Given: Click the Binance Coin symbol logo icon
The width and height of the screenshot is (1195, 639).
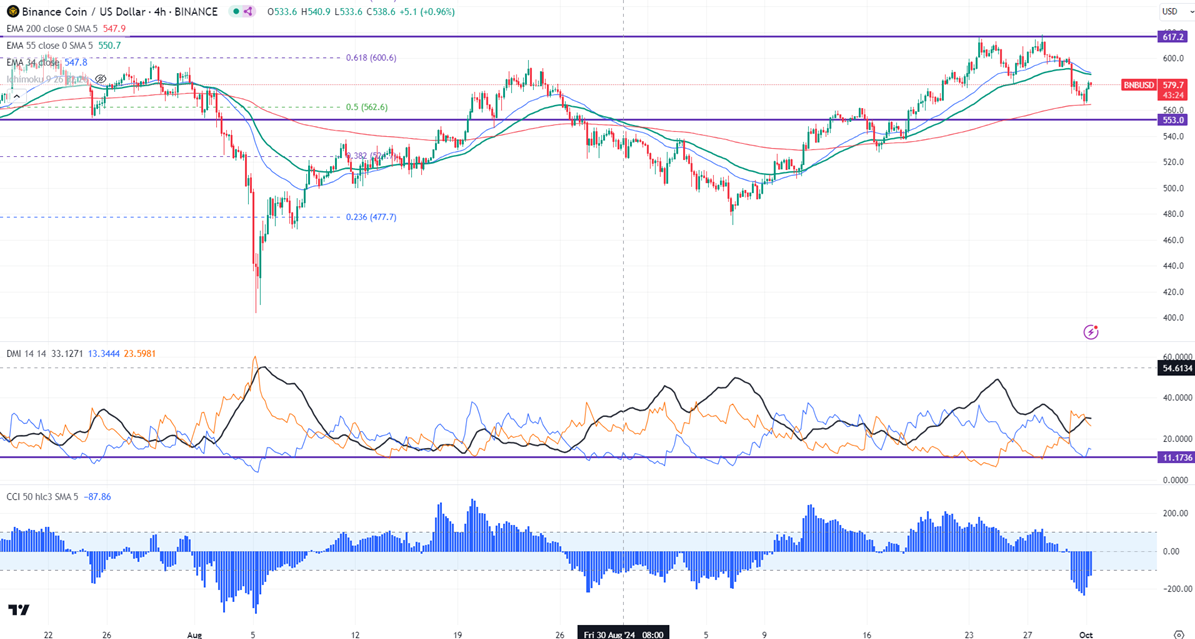Looking at the screenshot, I should pyautogui.click(x=9, y=12).
